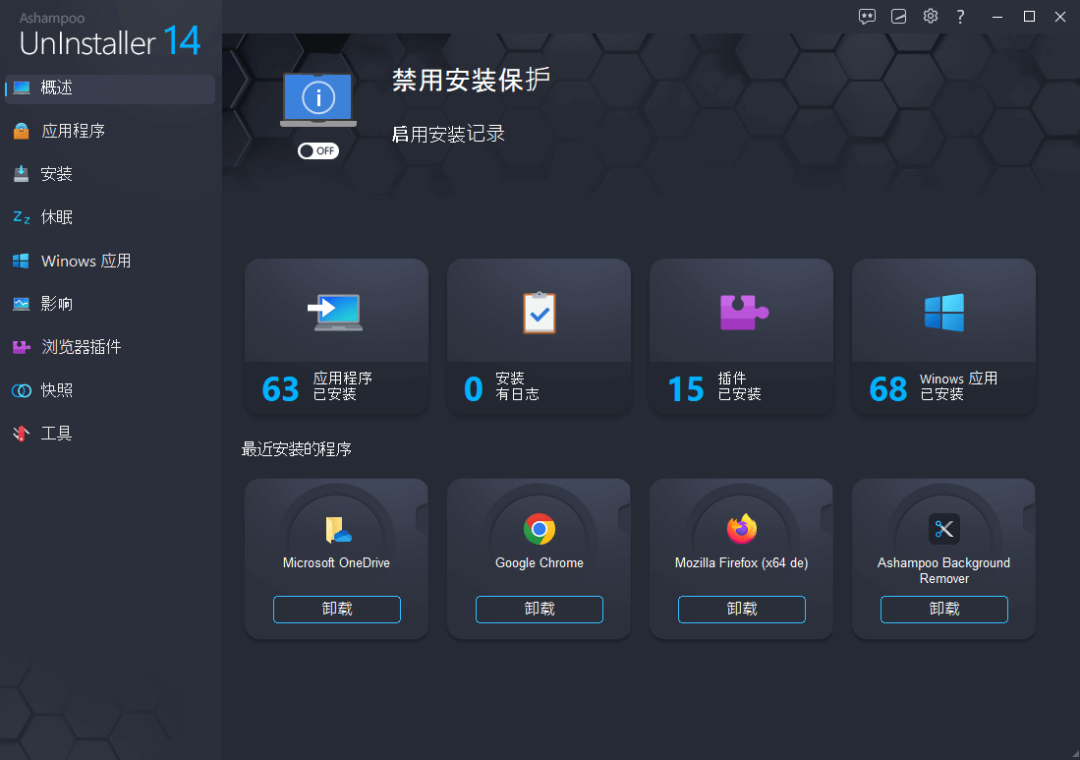Click the Windows logo icon in sidebar

[x=21, y=261]
